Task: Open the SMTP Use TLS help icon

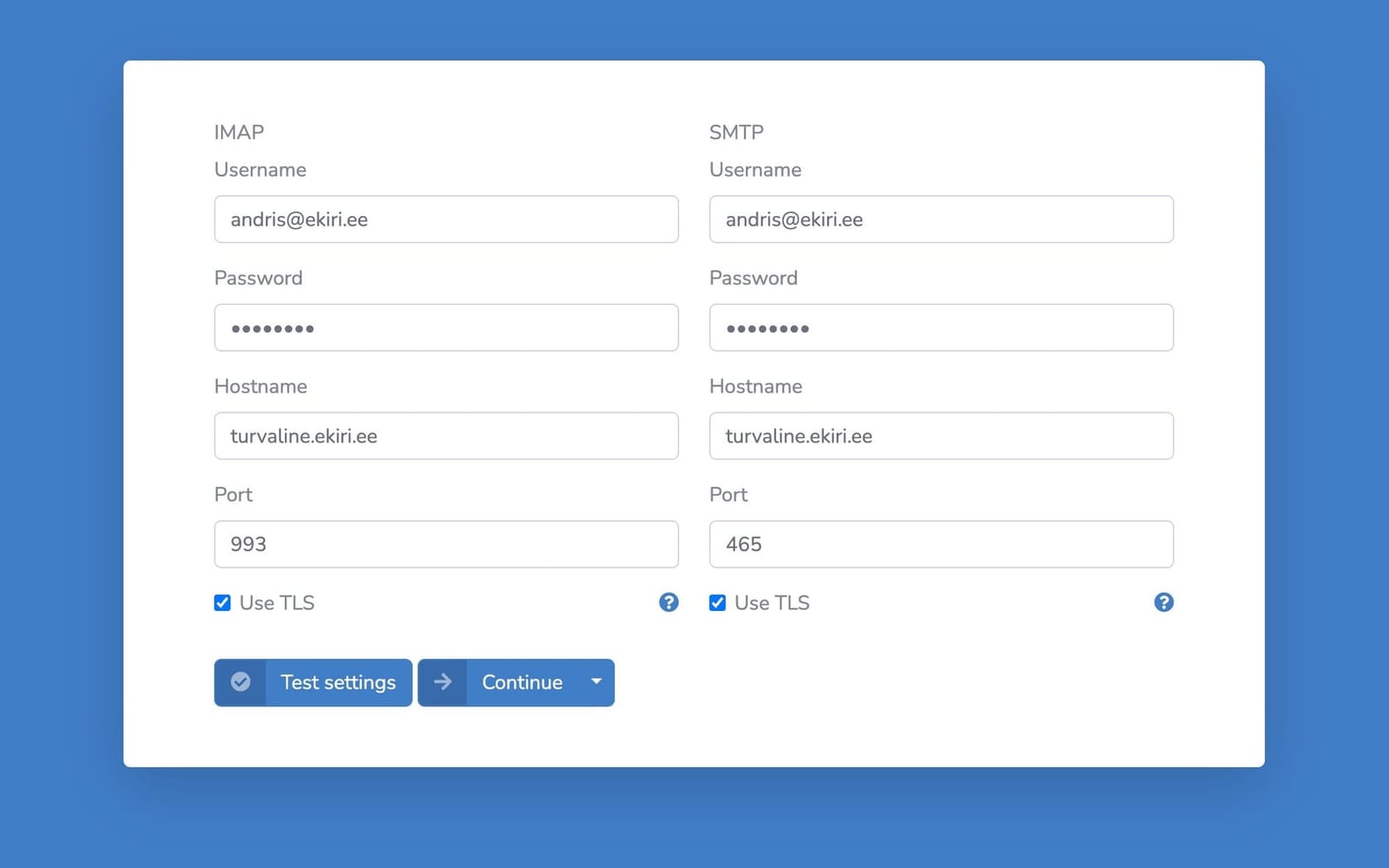Action: 1163,602
